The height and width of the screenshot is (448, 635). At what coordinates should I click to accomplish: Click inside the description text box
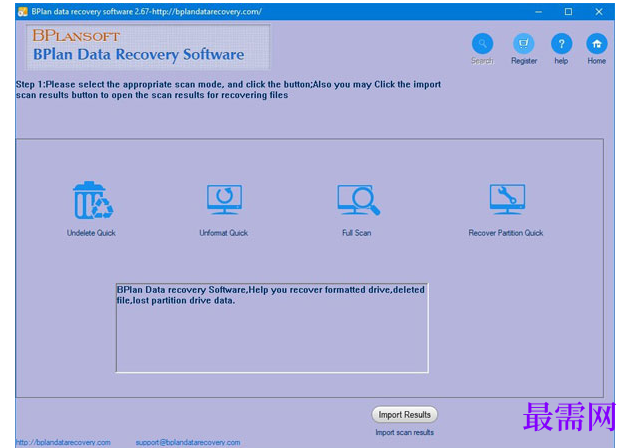click(272, 328)
